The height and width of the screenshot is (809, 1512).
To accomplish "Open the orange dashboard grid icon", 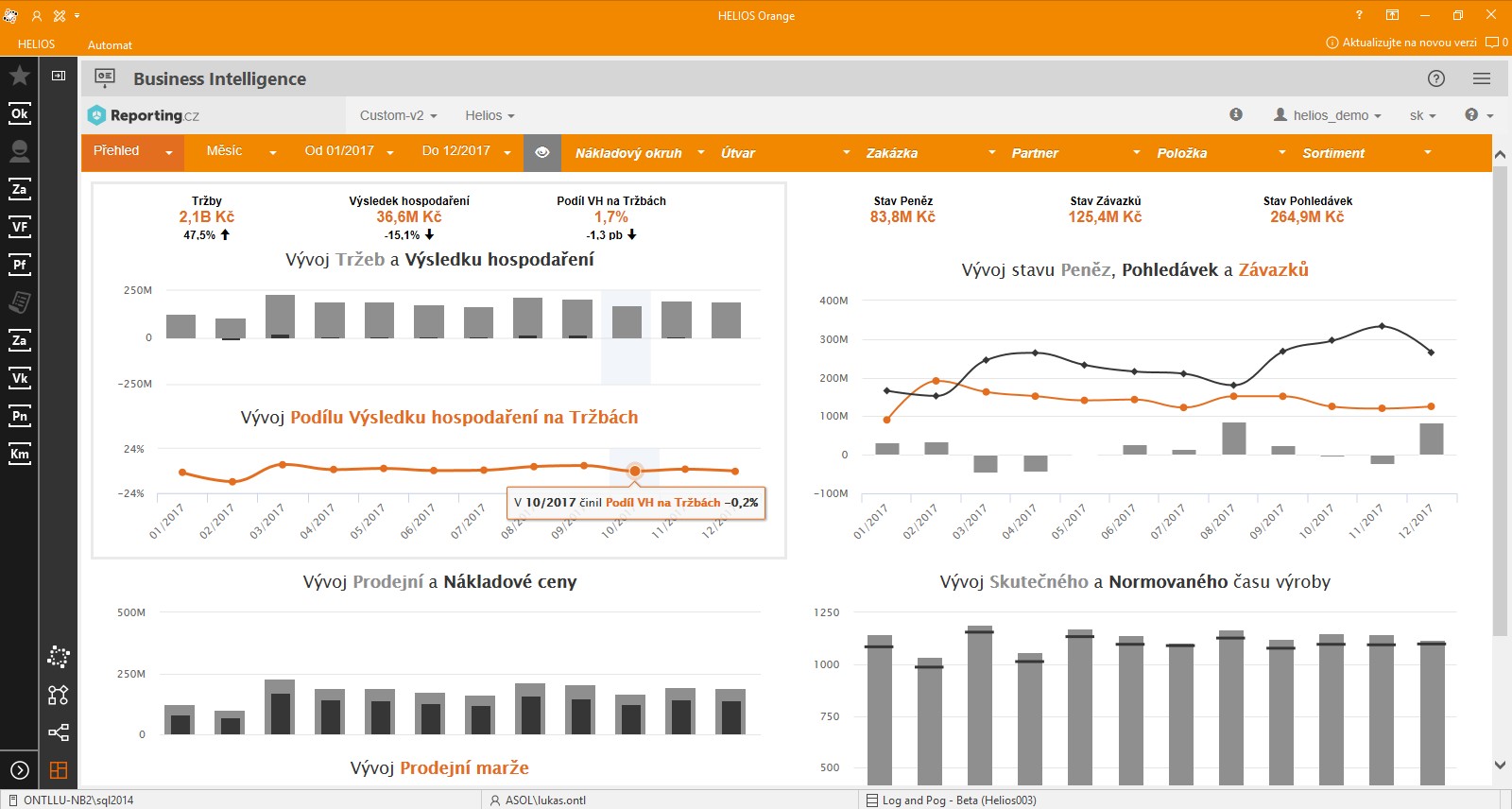I will 59,770.
